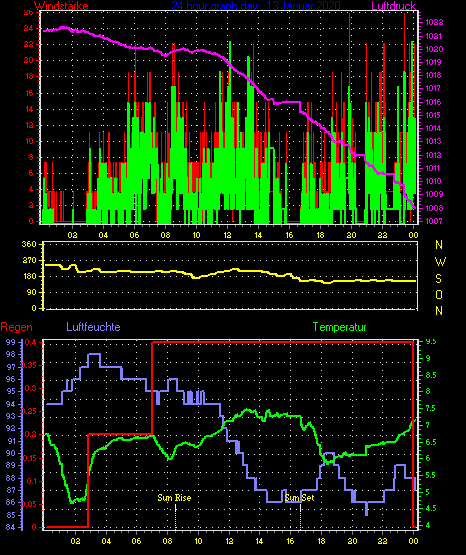466x555 pixels.
Task: Click the humidity scale value '99'
Action: pos(11,342)
